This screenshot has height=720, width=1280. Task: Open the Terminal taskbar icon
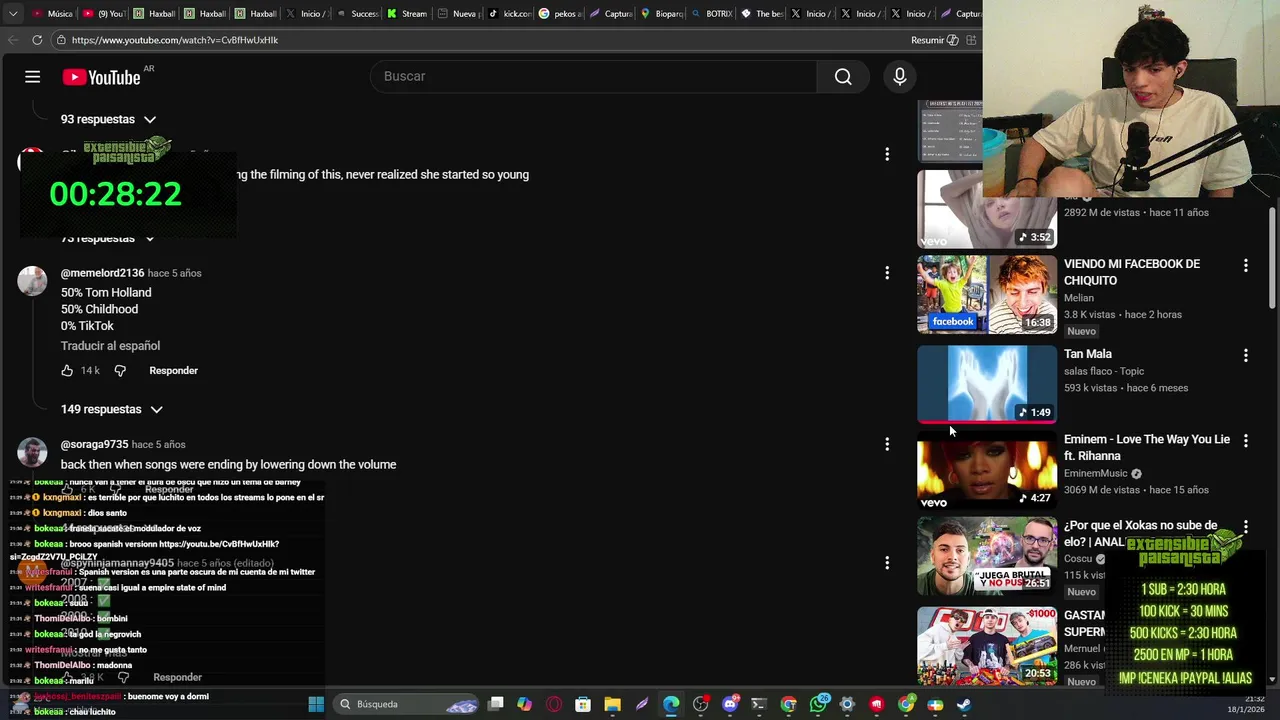point(759,704)
